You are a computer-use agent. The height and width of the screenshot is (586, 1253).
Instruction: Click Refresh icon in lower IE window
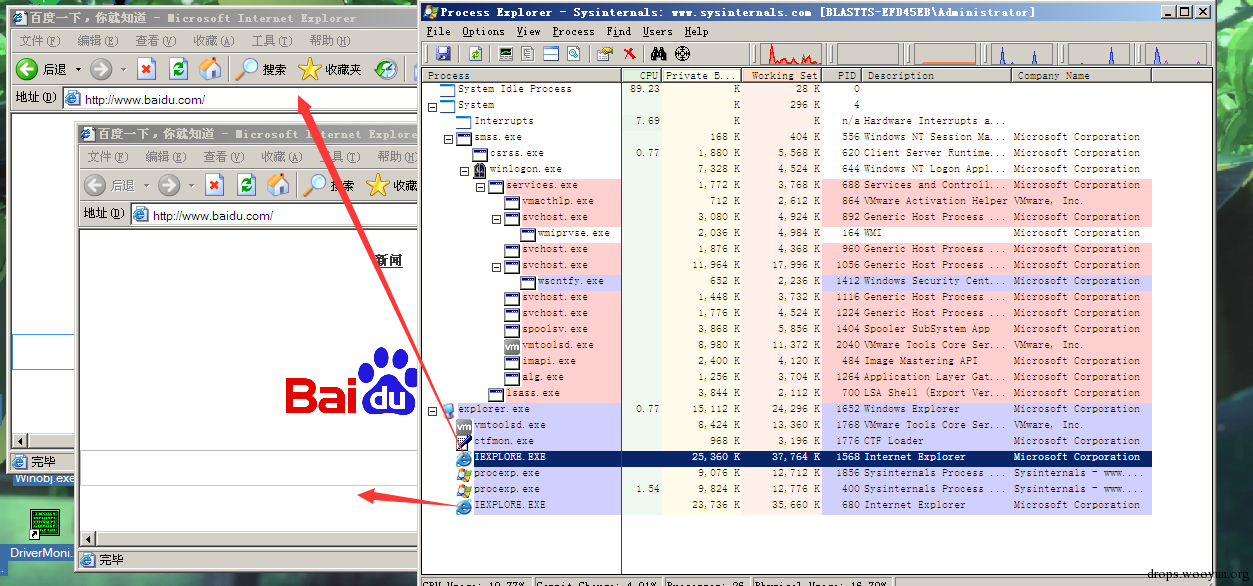(x=246, y=185)
